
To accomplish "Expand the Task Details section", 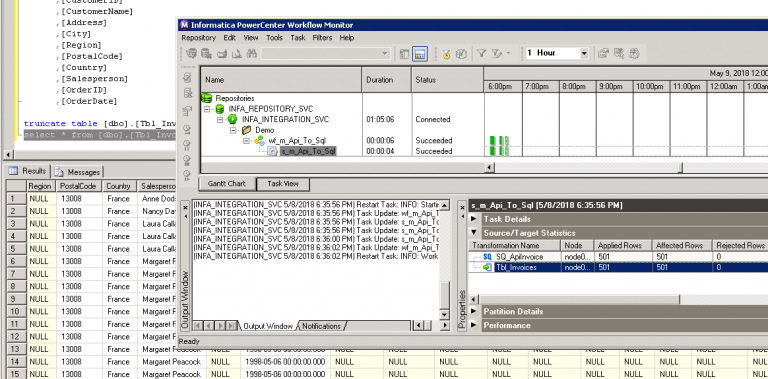I will [474, 219].
